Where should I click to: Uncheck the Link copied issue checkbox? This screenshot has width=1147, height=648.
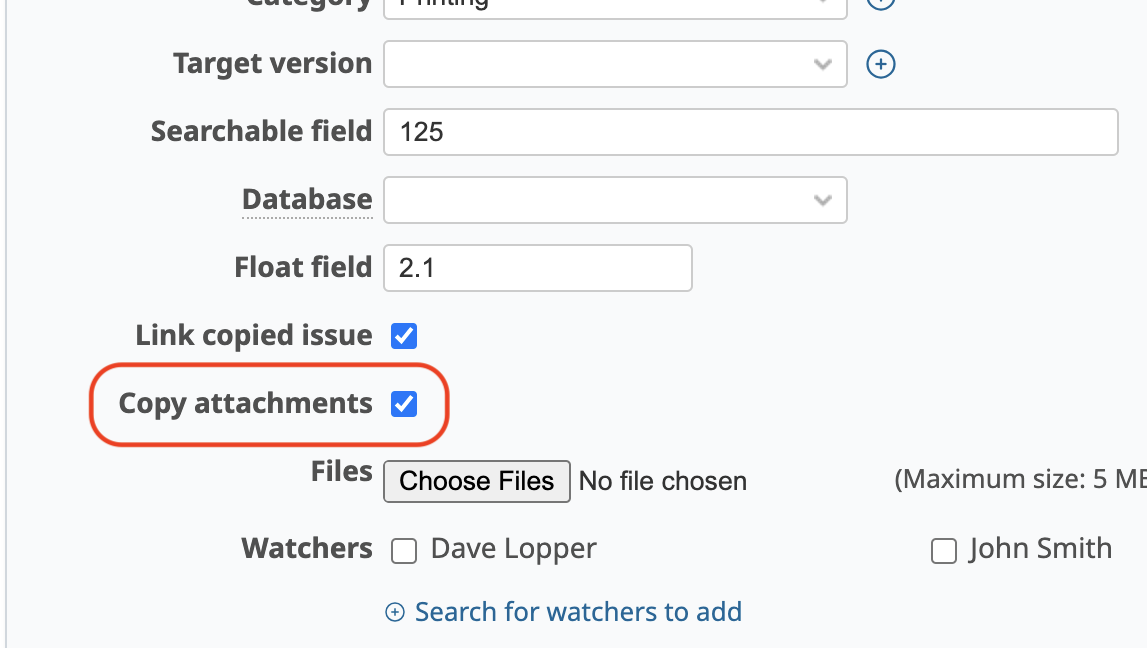coord(404,336)
